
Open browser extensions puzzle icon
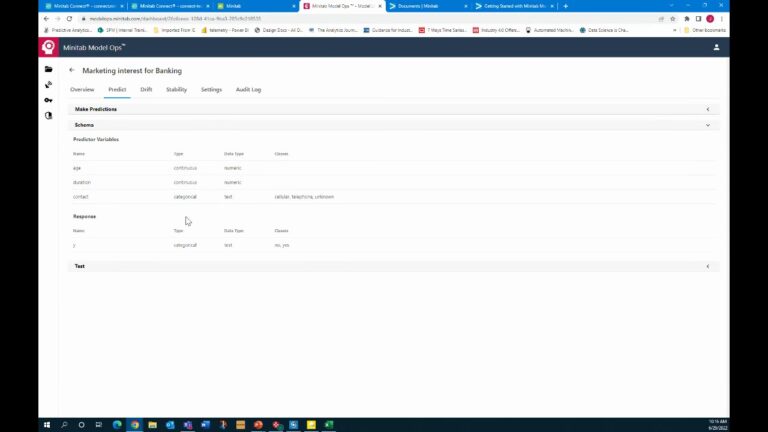click(687, 19)
